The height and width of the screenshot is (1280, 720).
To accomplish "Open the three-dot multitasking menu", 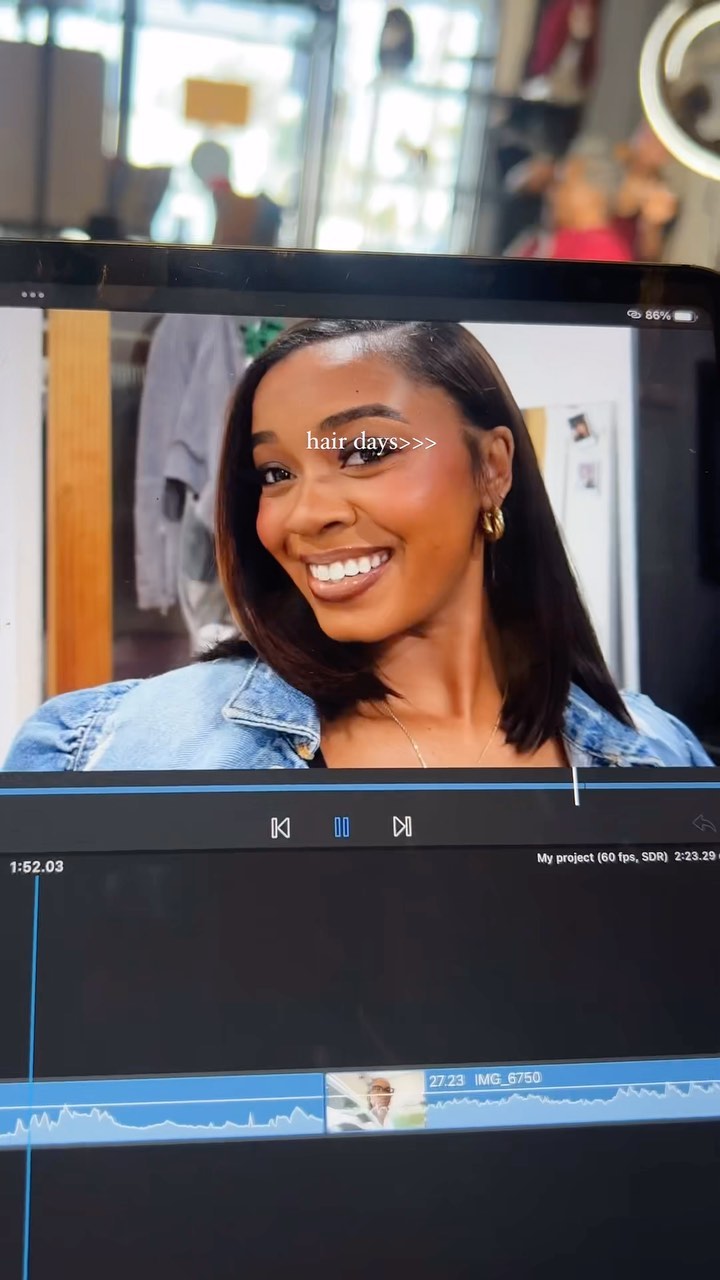I will (x=33, y=295).
